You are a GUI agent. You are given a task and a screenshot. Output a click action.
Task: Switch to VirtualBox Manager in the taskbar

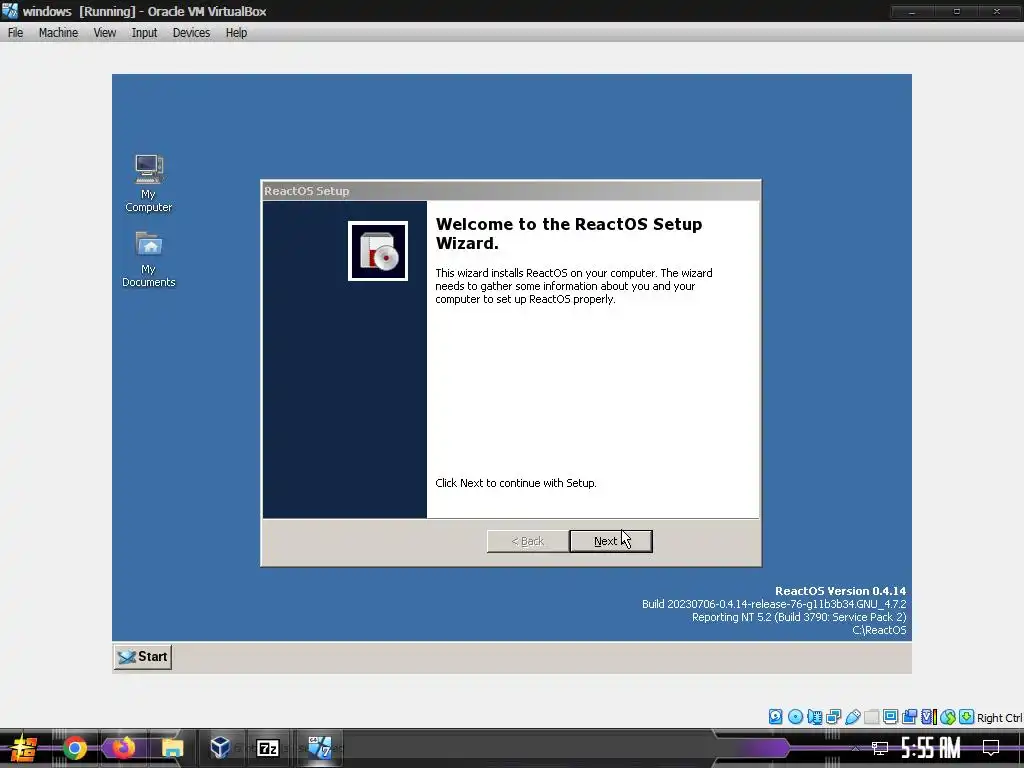tap(220, 748)
